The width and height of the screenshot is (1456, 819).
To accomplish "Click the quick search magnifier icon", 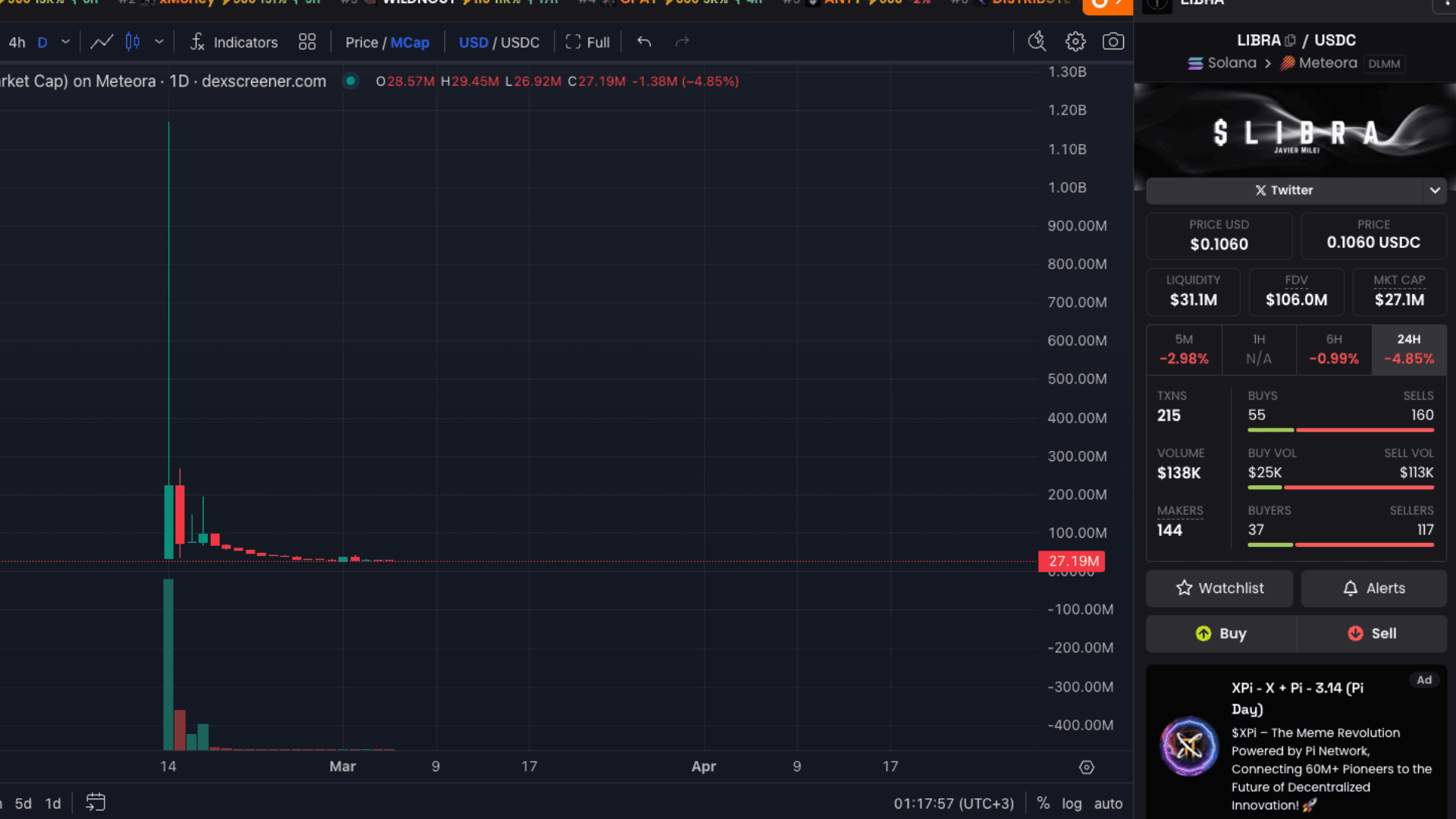I will (x=1037, y=42).
